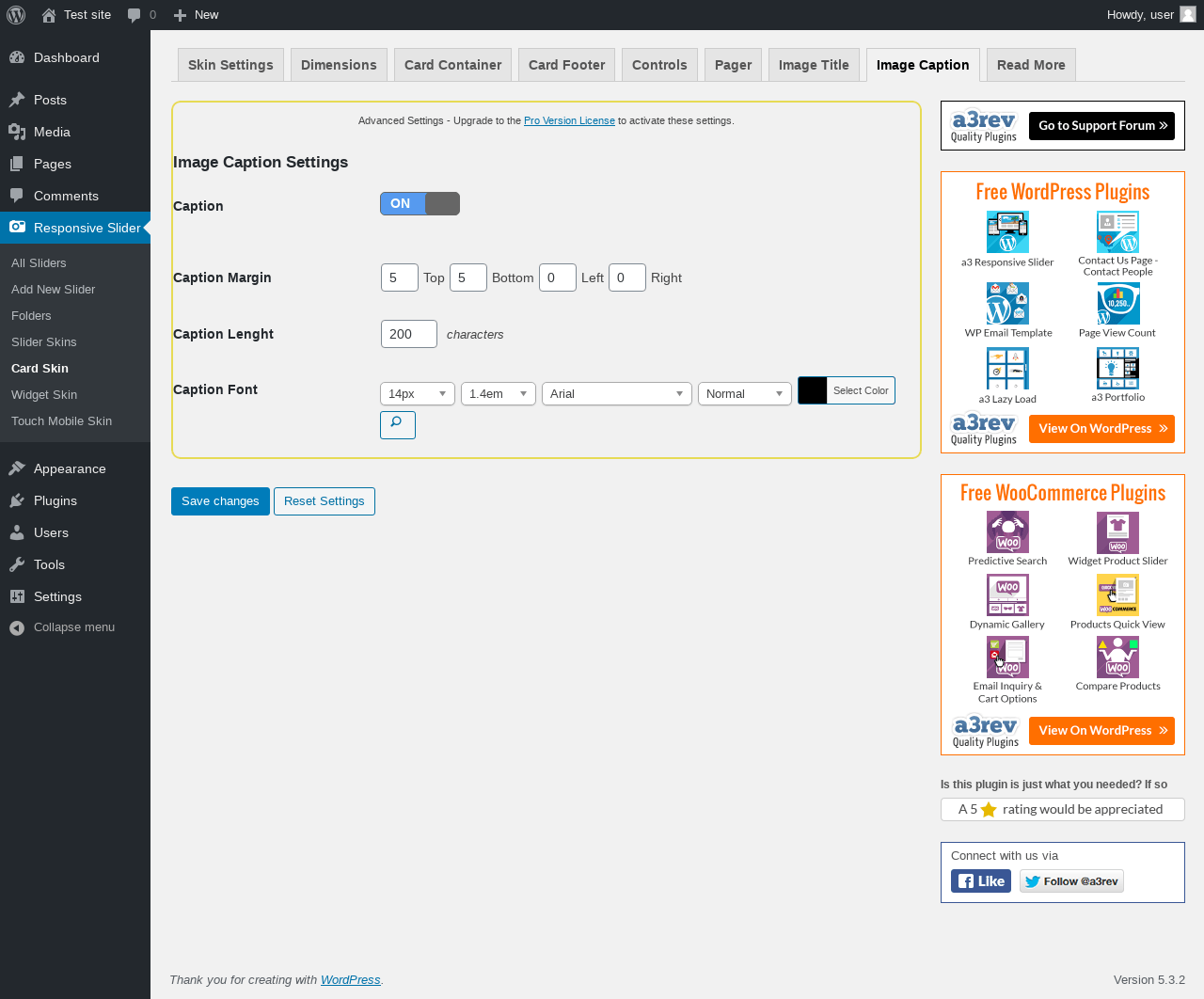This screenshot has height=999, width=1204.
Task: Switch to the Card Footer tab
Action: click(567, 65)
